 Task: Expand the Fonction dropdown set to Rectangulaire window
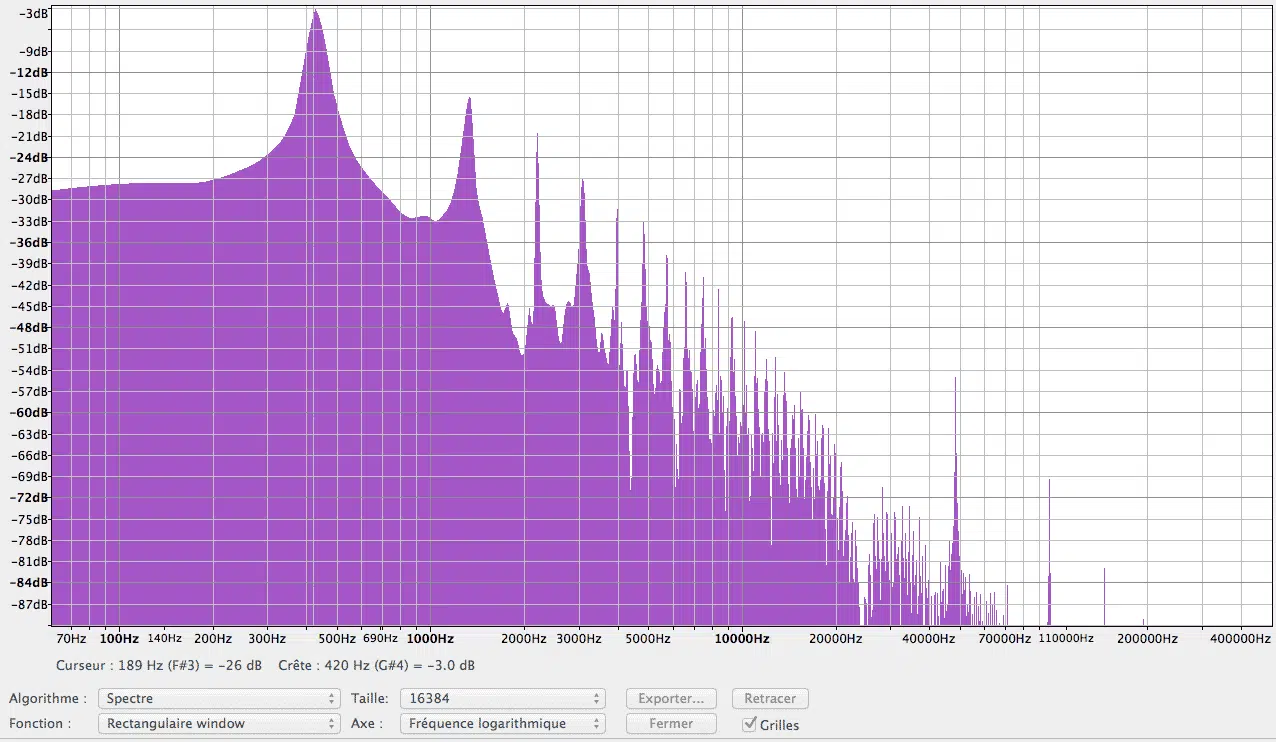(219, 723)
